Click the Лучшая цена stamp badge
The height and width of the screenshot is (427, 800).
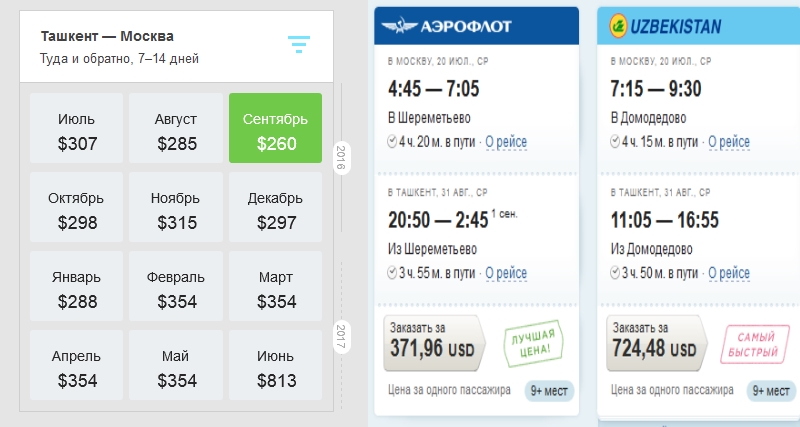pyautogui.click(x=531, y=343)
